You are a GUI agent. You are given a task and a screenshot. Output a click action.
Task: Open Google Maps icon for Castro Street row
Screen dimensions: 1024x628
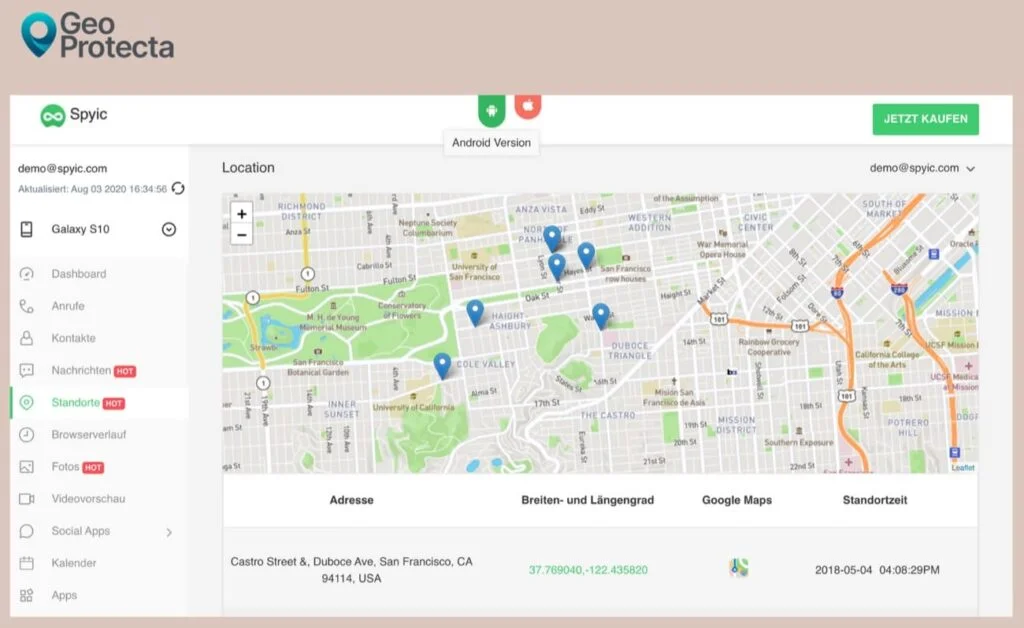point(738,568)
